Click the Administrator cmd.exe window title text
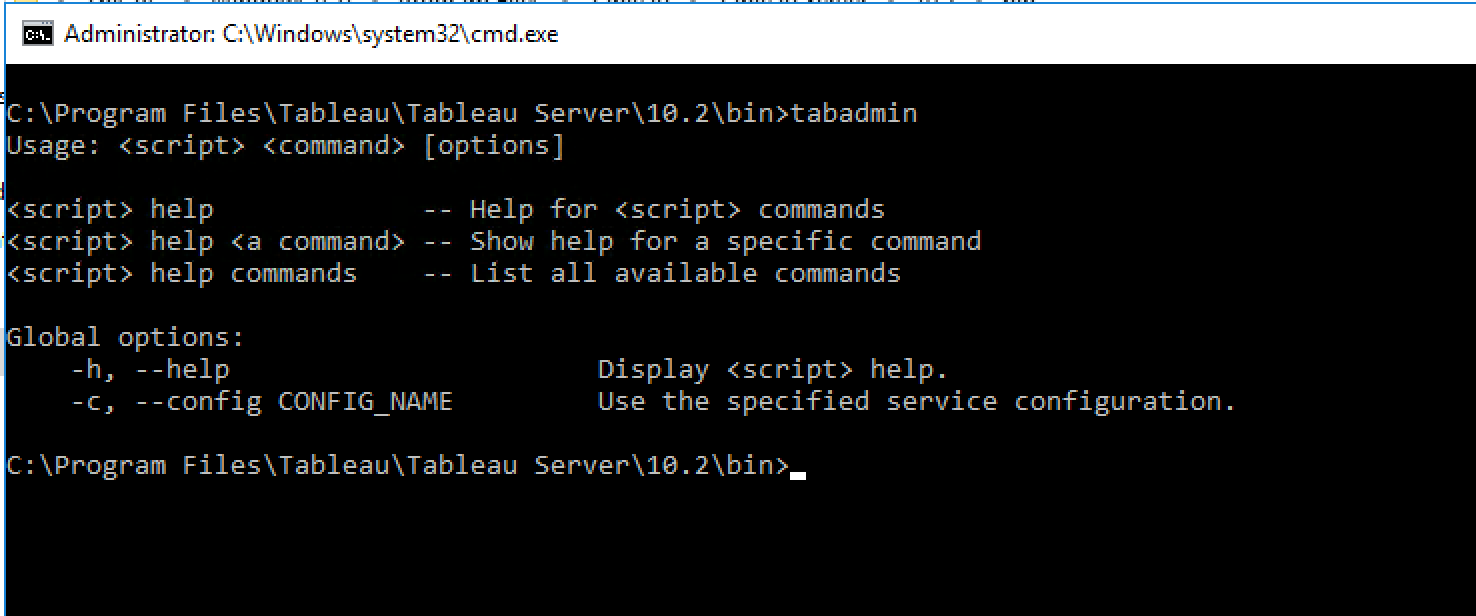Screen dimensions: 1476x616 [311, 35]
